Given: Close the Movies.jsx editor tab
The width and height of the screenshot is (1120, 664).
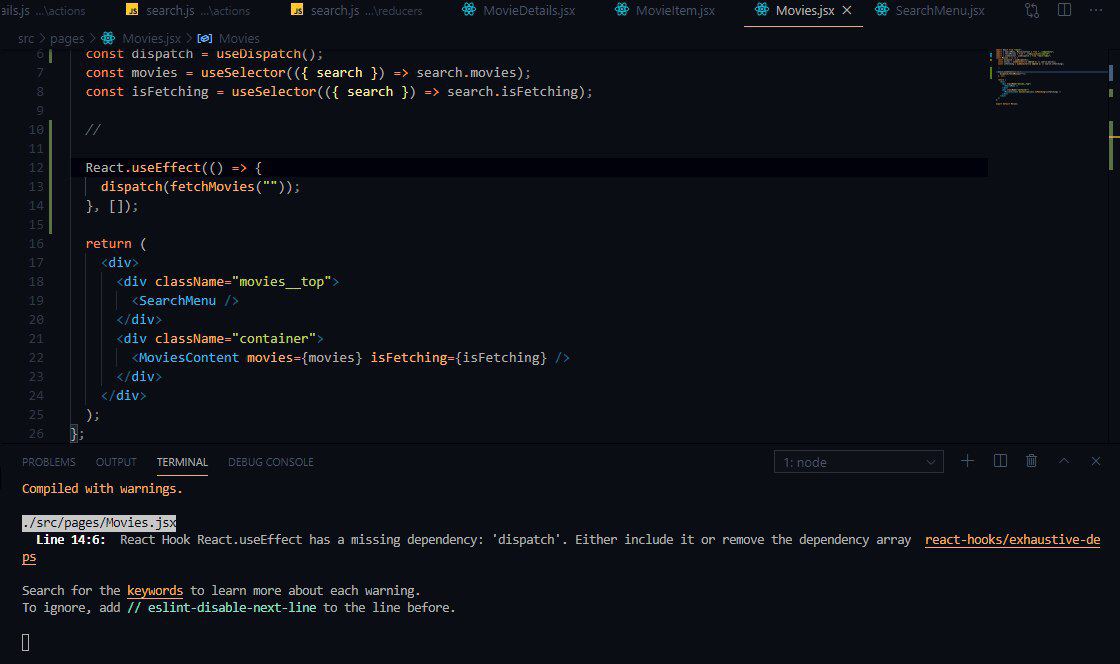Looking at the screenshot, I should [x=847, y=10].
